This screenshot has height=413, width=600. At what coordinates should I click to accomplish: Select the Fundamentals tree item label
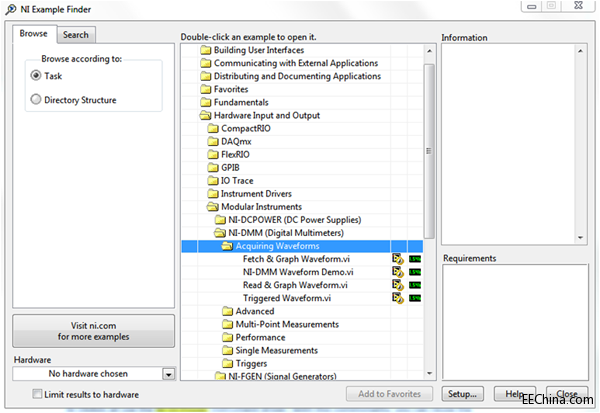point(241,102)
